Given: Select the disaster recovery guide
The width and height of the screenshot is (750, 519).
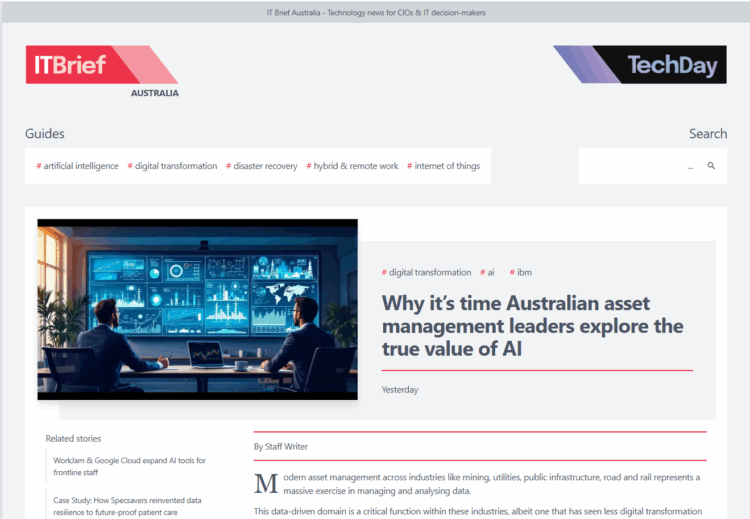Looking at the screenshot, I should coord(262,166).
